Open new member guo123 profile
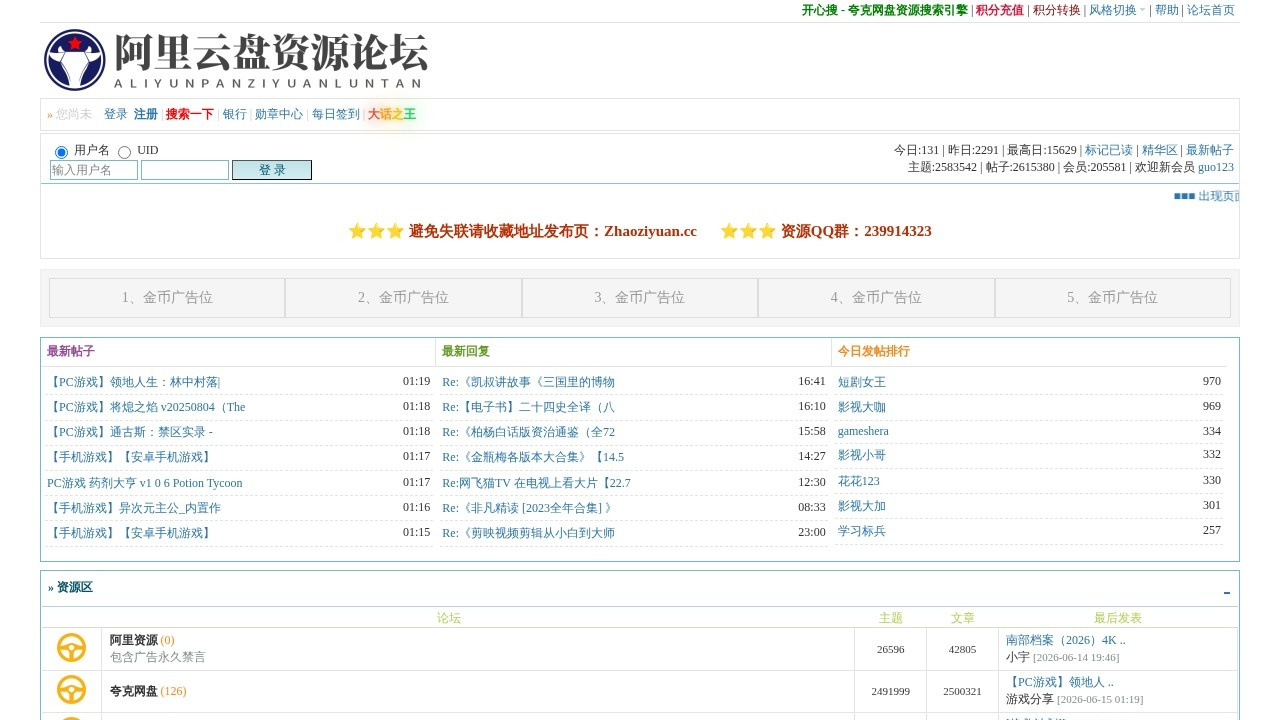The height and width of the screenshot is (720, 1280). 1216,167
